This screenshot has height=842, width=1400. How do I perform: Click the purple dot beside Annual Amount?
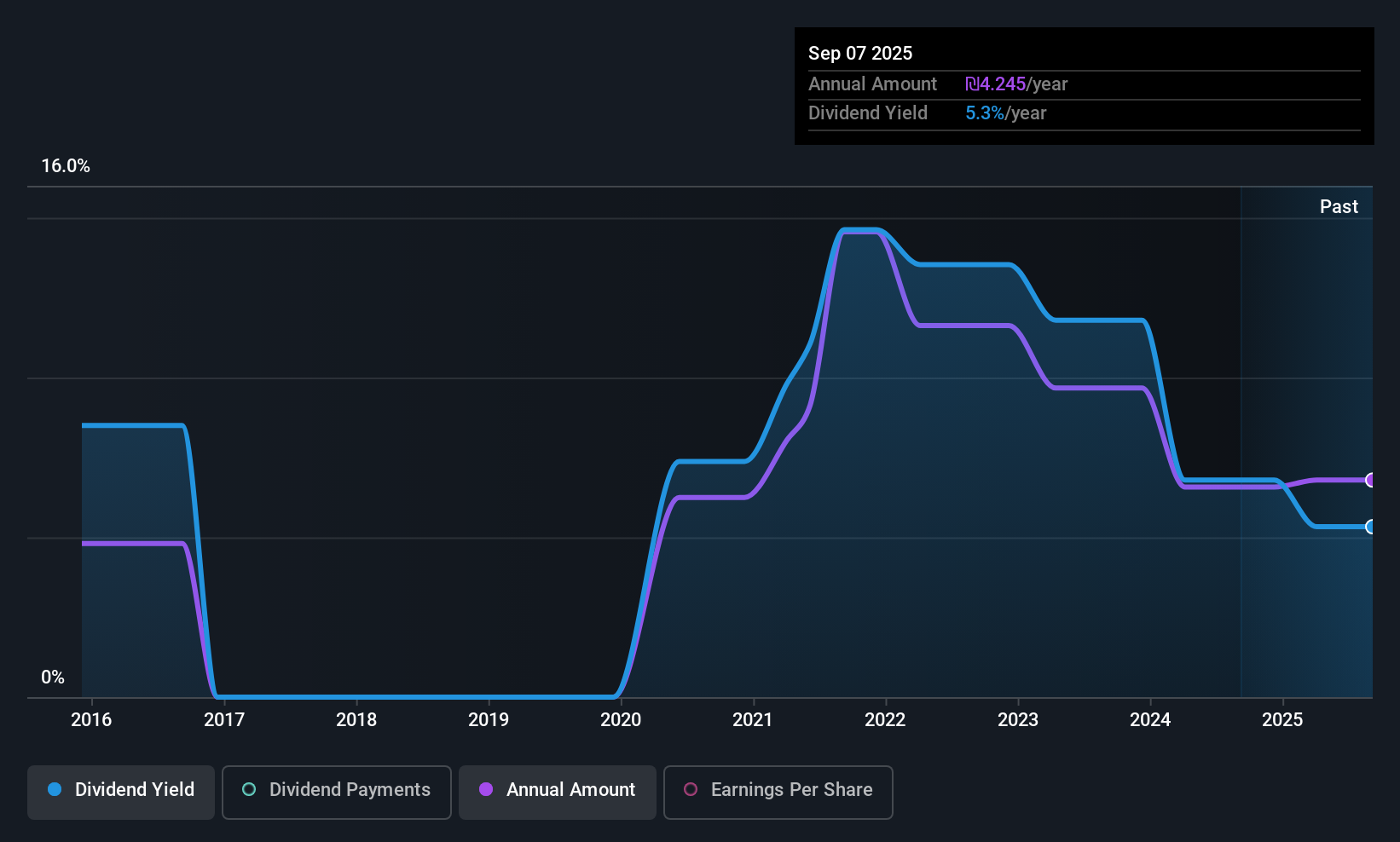pyautogui.click(x=486, y=790)
